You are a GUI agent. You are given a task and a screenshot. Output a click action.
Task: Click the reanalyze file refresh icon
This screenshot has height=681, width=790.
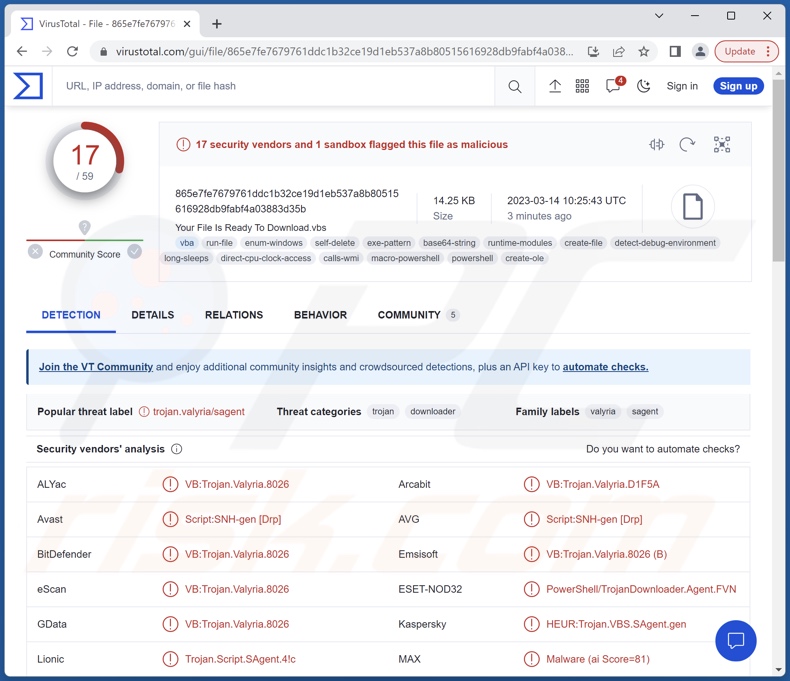tap(687, 145)
